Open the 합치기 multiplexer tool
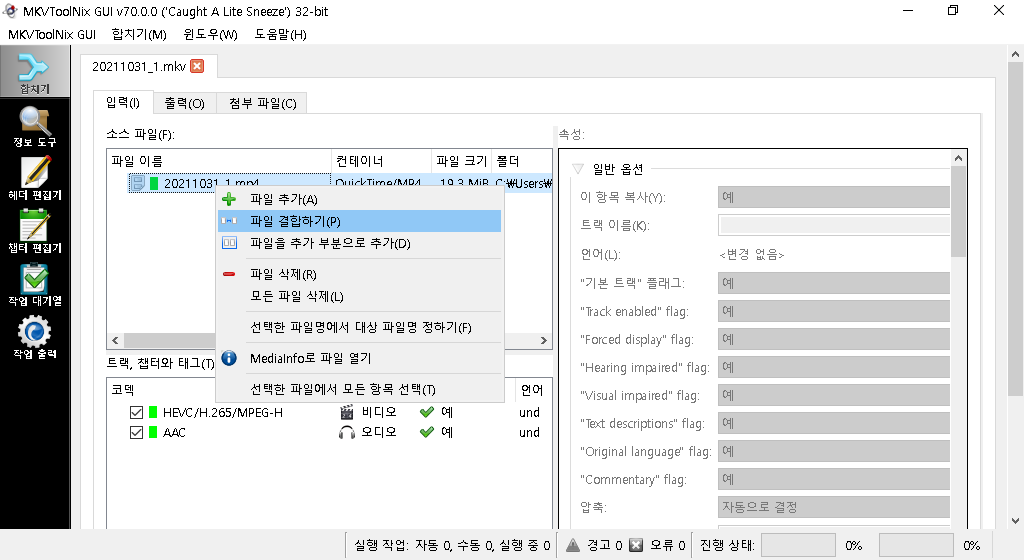 pos(35,72)
